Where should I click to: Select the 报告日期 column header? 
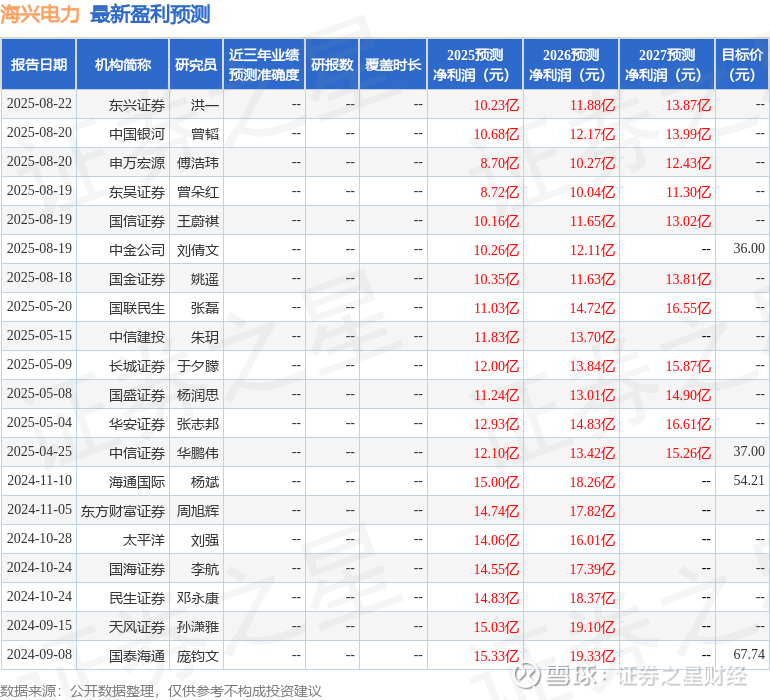pyautogui.click(x=39, y=64)
